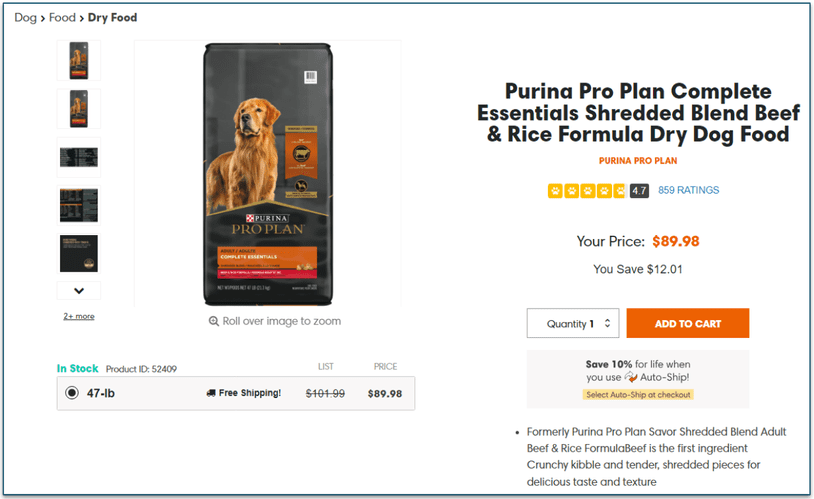The width and height of the screenshot is (814, 499).
Task: Click the Auto-Ship logo icon
Action: point(632,378)
